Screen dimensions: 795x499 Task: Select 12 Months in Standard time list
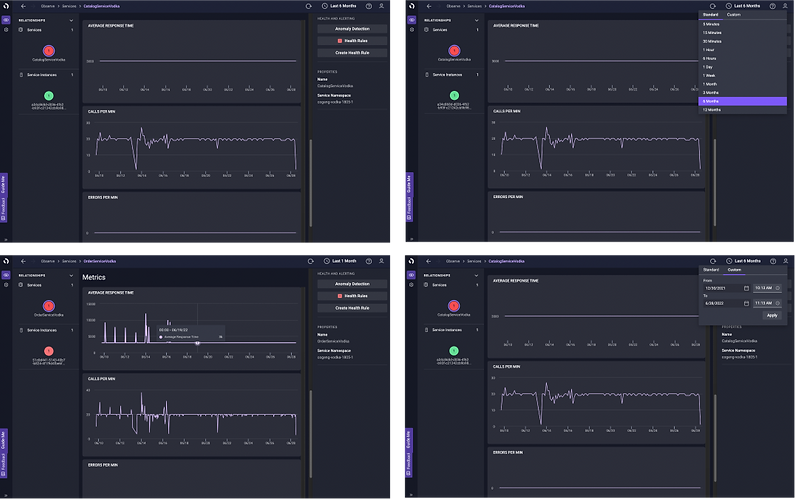[742, 110]
